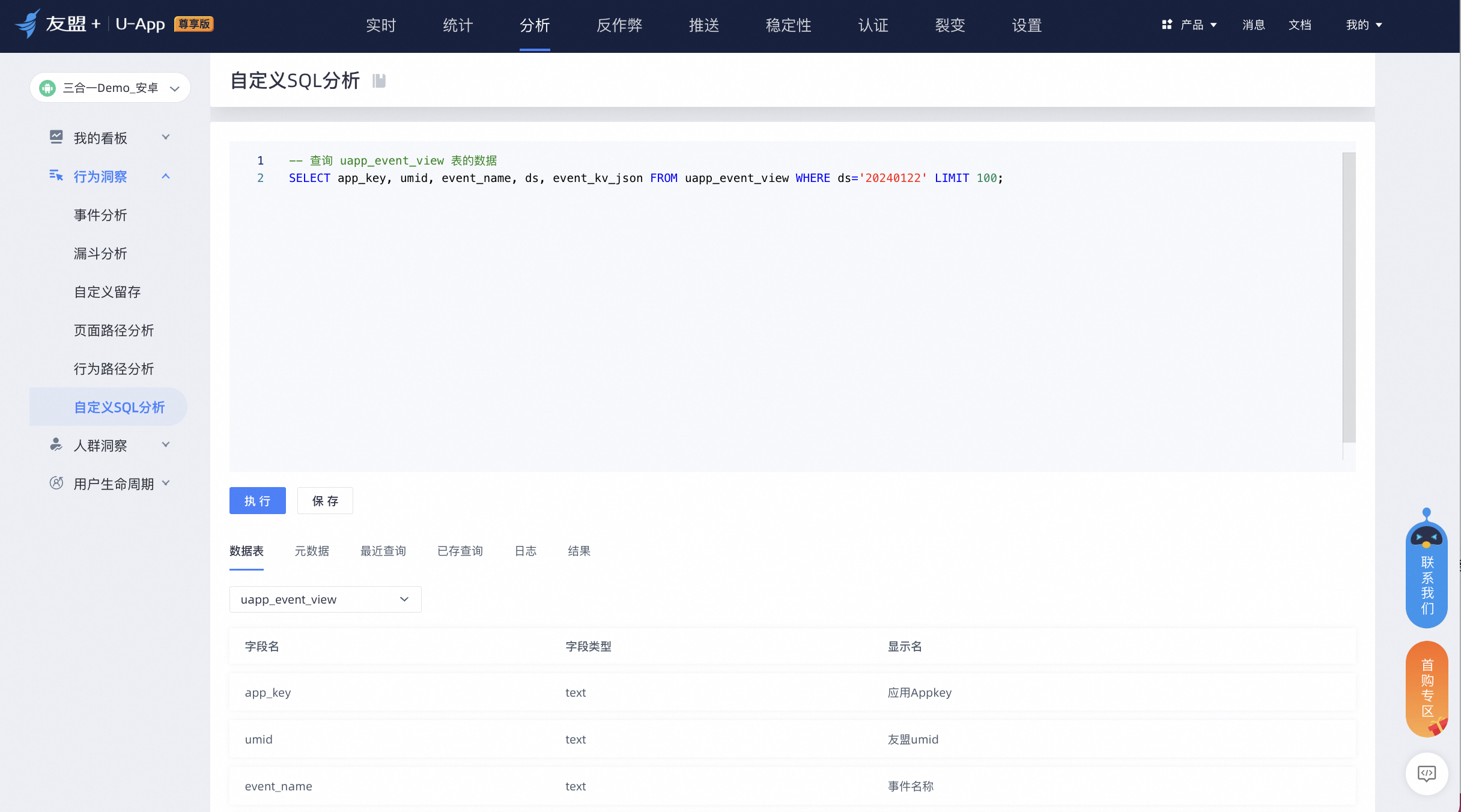Viewport: 1461px width, 812px height.
Task: Click the 用户生命周期 lifecycle icon
Action: pyautogui.click(x=56, y=483)
